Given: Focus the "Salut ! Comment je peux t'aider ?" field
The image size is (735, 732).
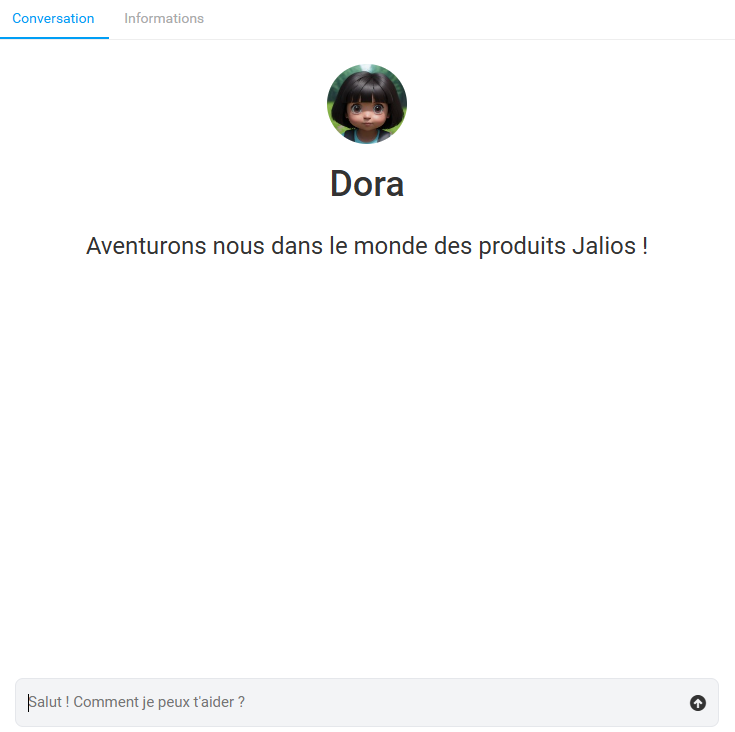Looking at the screenshot, I should [x=367, y=702].
